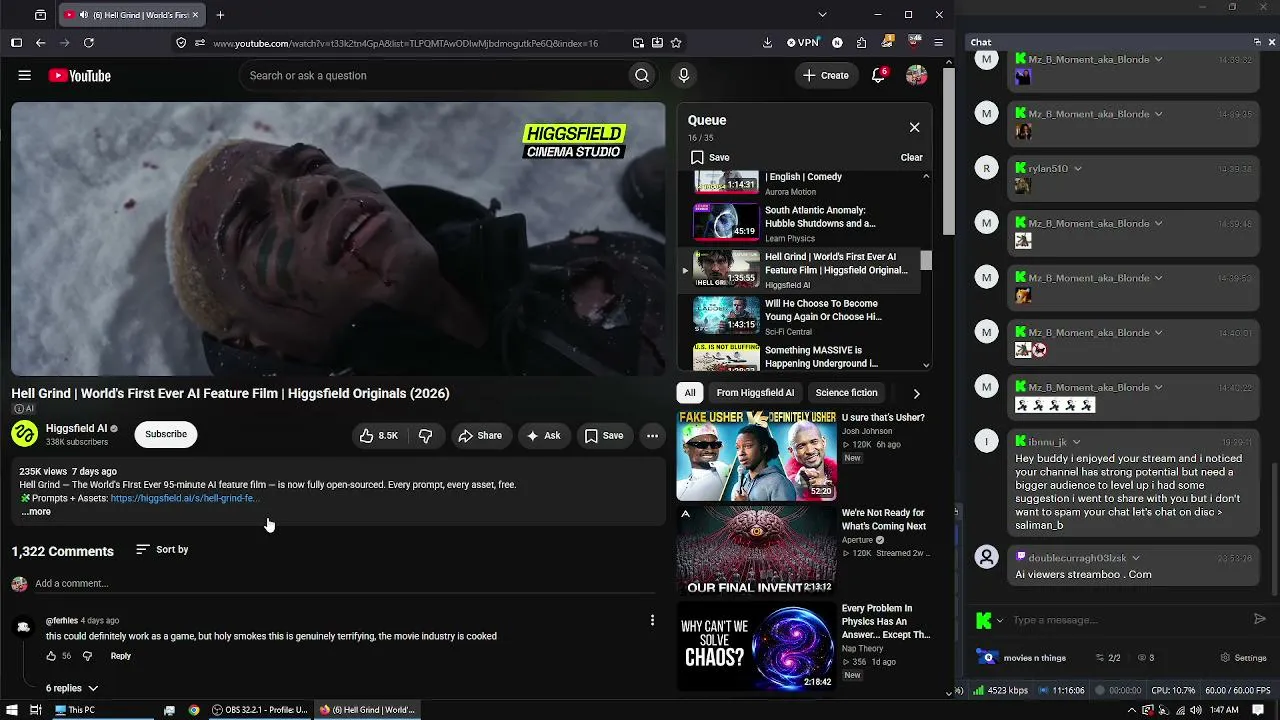Open the chat platform selector chevron
This screenshot has width=1280, height=720.
tap(999, 621)
